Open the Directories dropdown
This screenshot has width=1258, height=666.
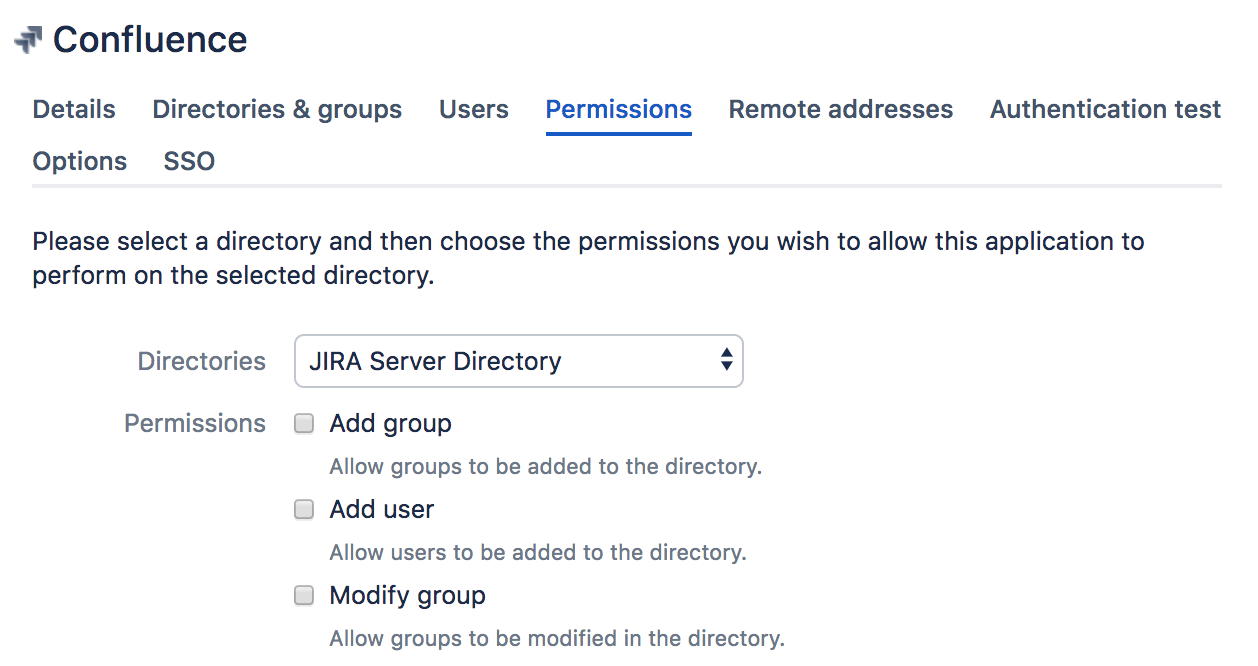tap(519, 361)
